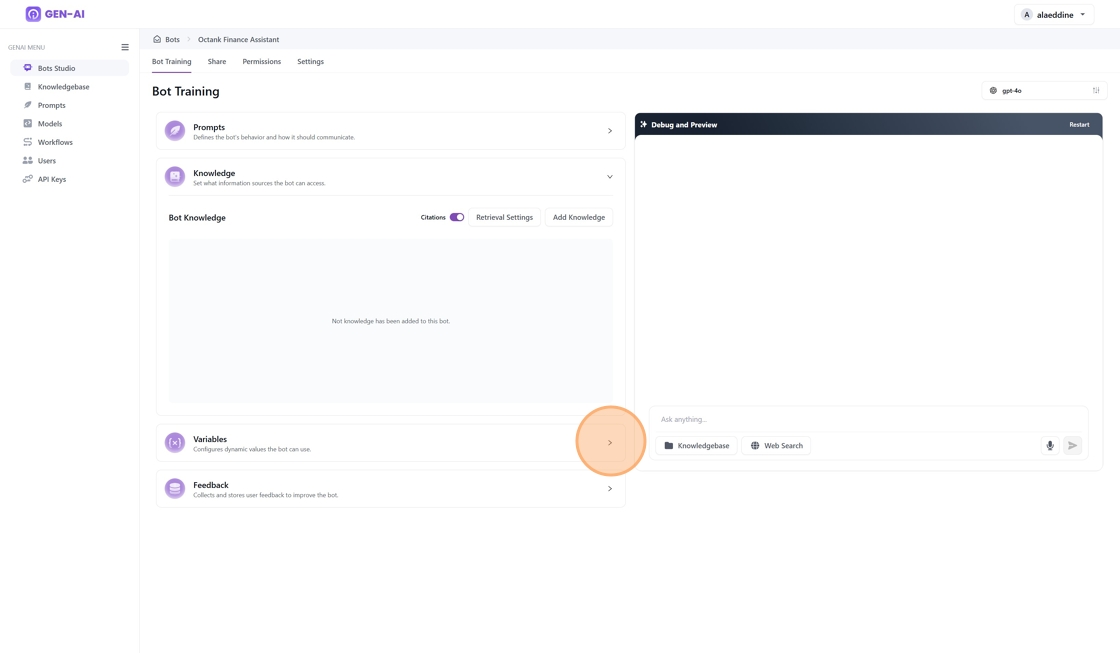Switch to the Permissions tab

(262, 62)
